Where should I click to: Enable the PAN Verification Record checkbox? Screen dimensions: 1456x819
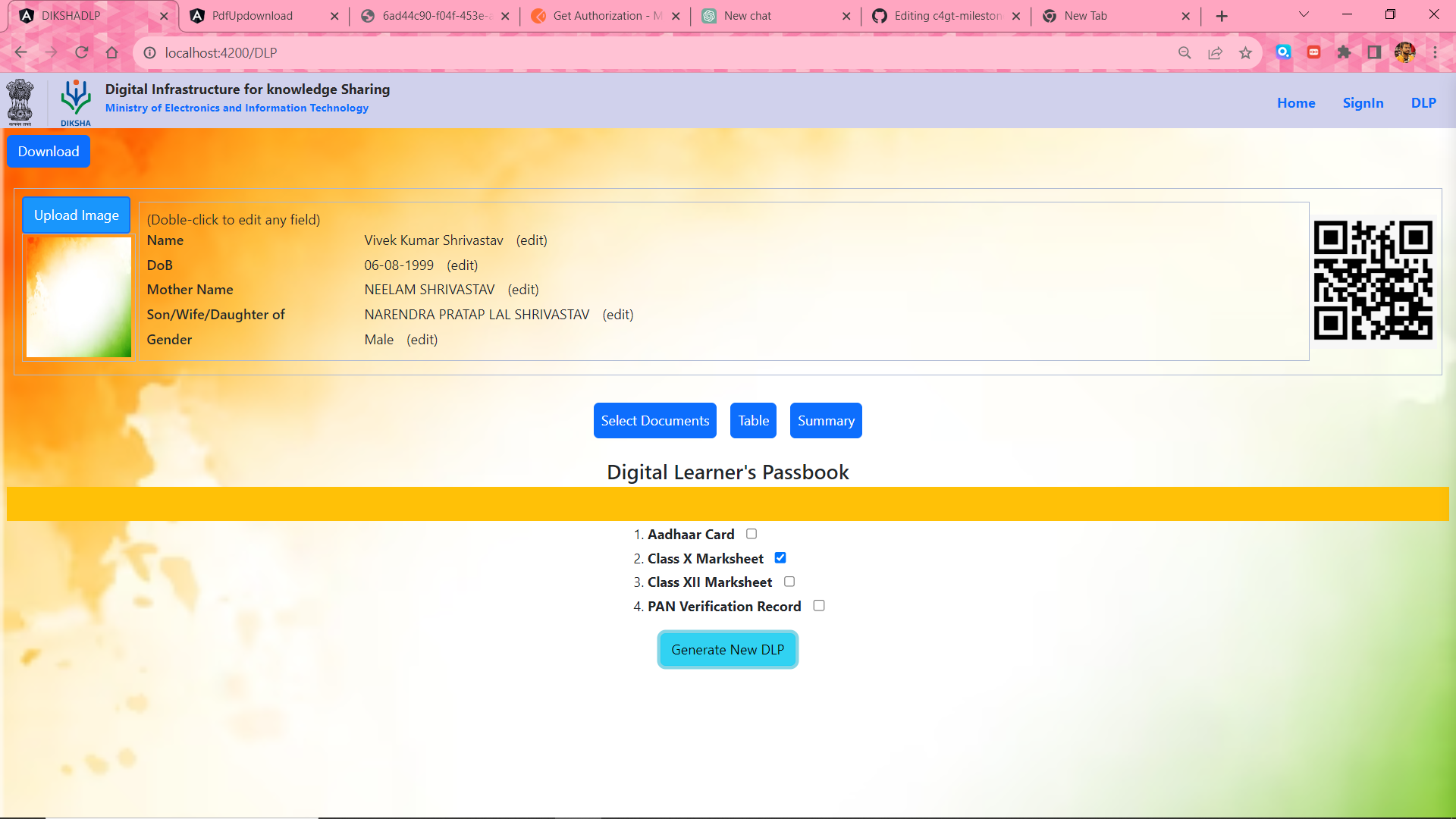point(819,606)
